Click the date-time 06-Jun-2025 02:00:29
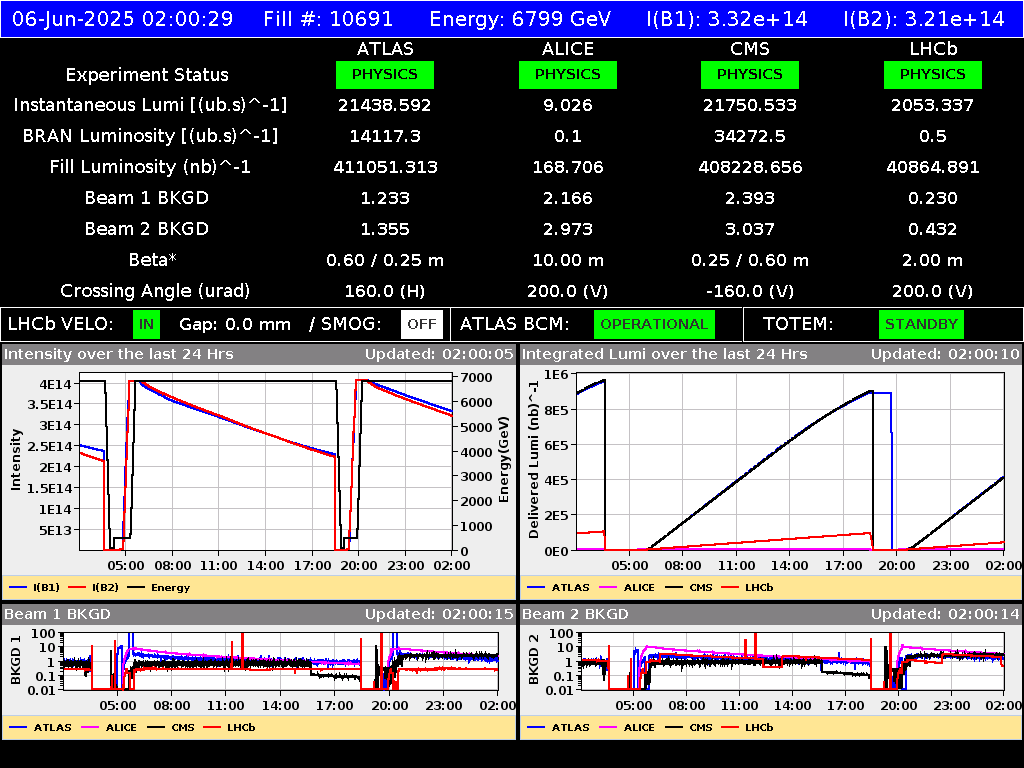Image resolution: width=1024 pixels, height=768 pixels. point(122,18)
